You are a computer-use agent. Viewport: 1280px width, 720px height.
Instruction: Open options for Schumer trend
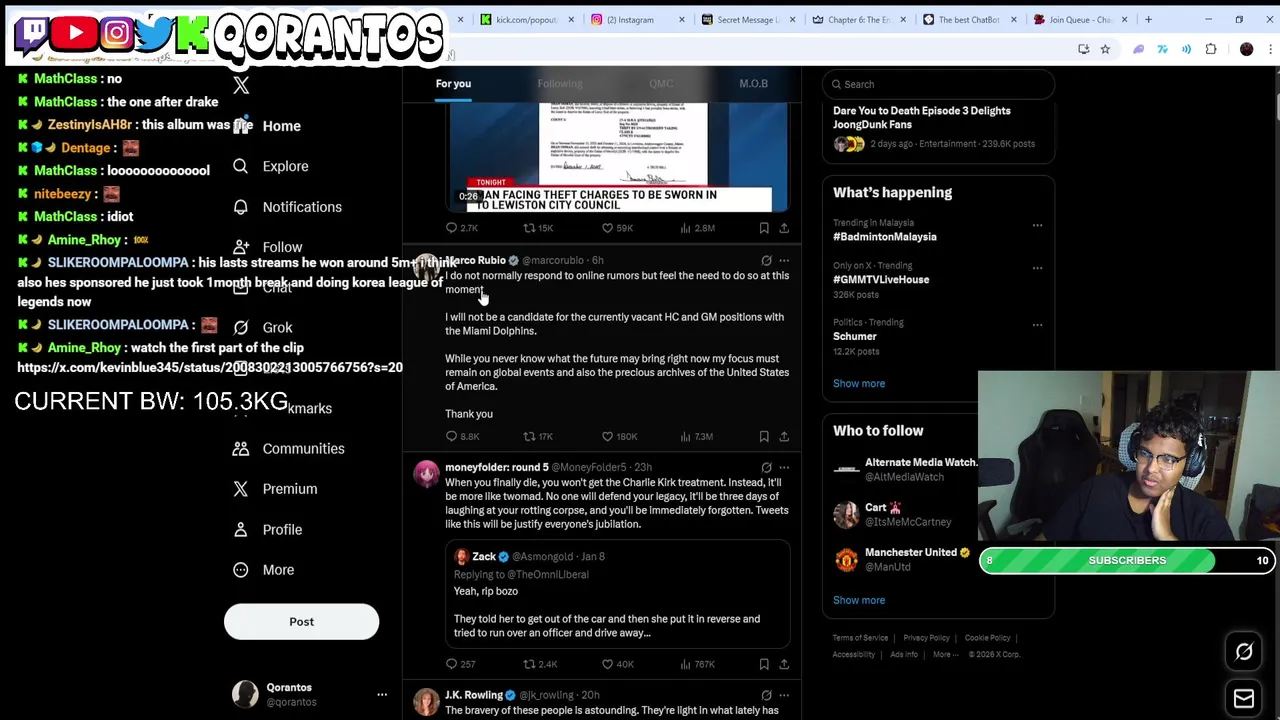pos(1037,325)
